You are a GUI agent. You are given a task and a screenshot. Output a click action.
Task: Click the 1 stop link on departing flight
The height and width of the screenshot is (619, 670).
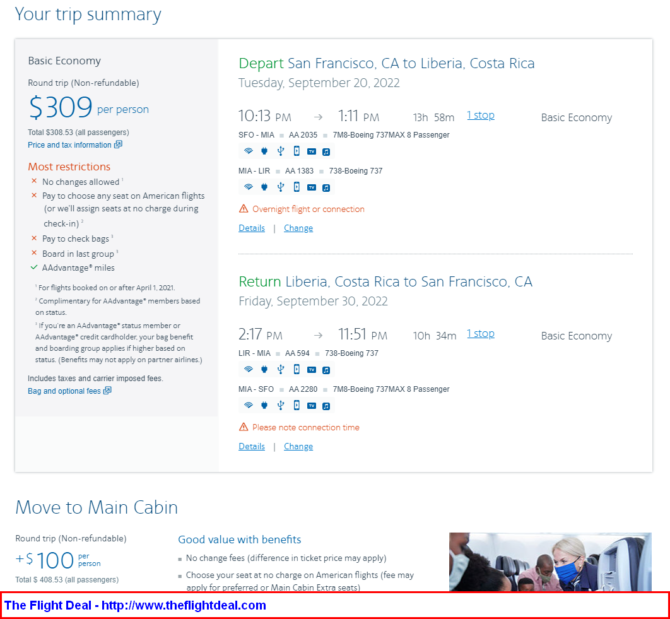pos(480,115)
